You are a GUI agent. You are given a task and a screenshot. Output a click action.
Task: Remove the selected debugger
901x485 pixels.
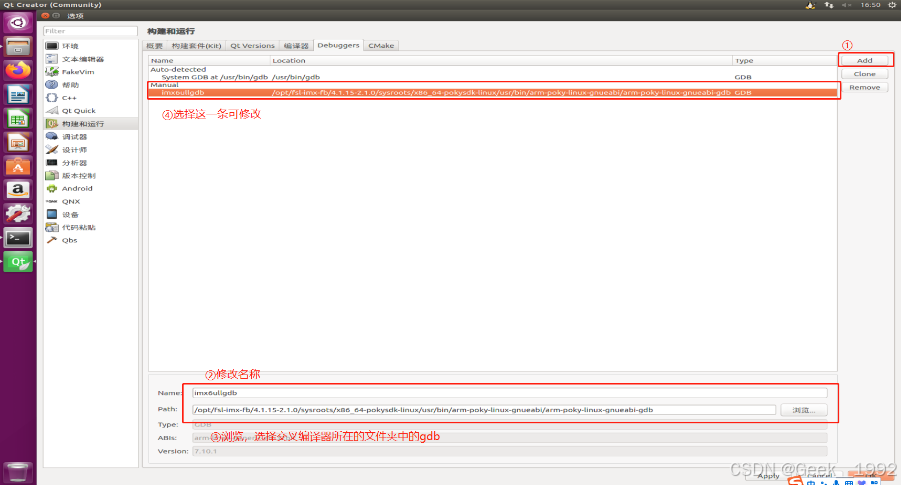click(864, 87)
